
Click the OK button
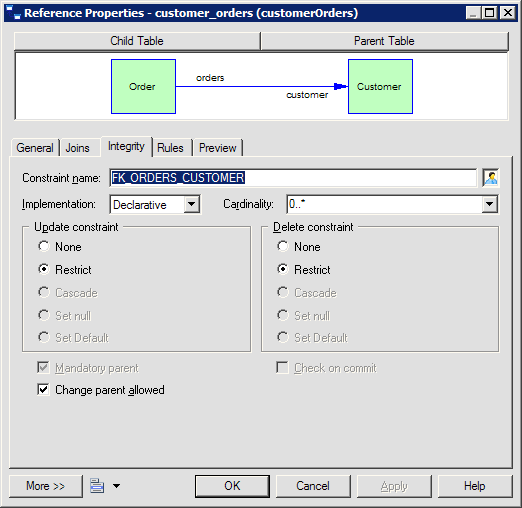point(232,486)
